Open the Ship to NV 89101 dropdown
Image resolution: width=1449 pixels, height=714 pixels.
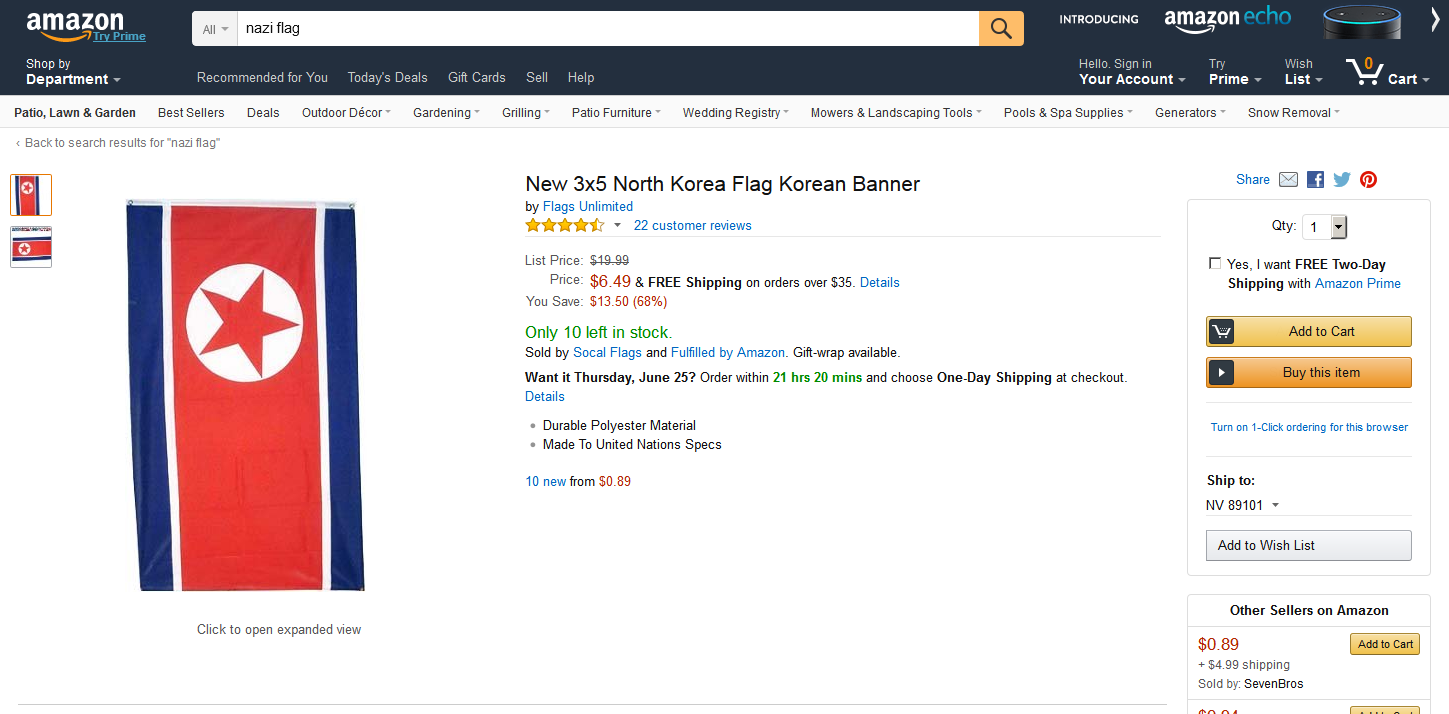1242,505
